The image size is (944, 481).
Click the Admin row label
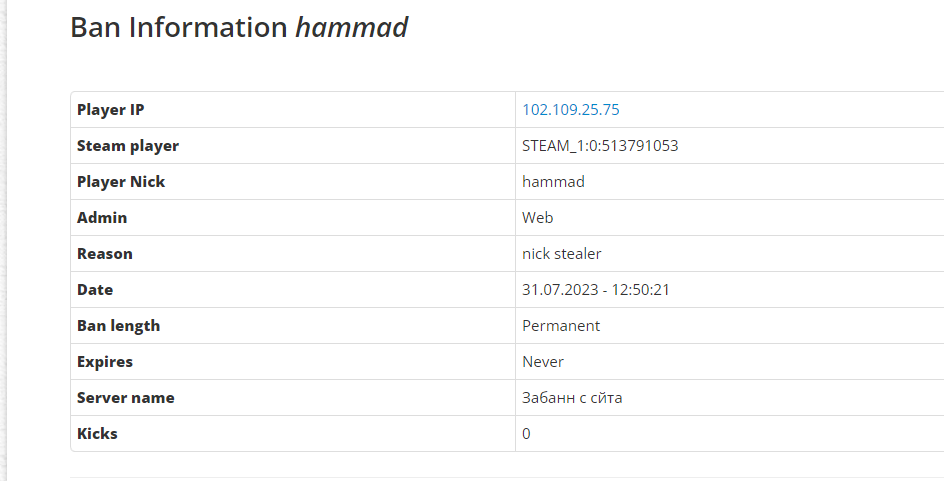[x=102, y=218]
